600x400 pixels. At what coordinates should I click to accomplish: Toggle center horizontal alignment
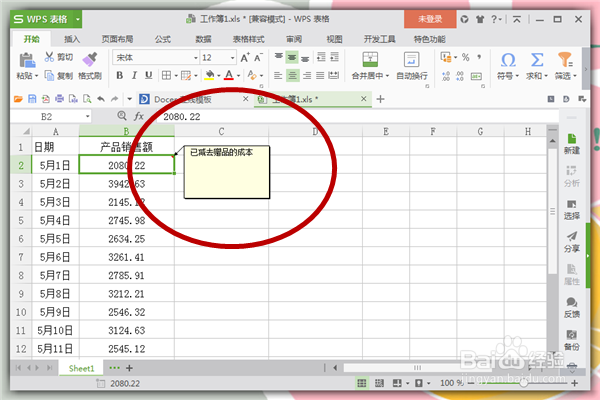point(292,76)
